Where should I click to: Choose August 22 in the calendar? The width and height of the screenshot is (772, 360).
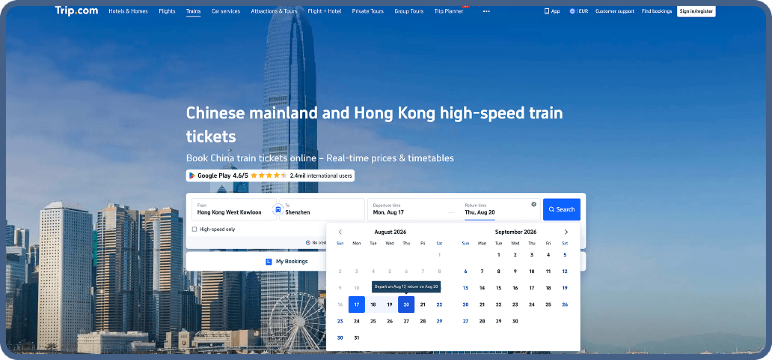coord(439,305)
